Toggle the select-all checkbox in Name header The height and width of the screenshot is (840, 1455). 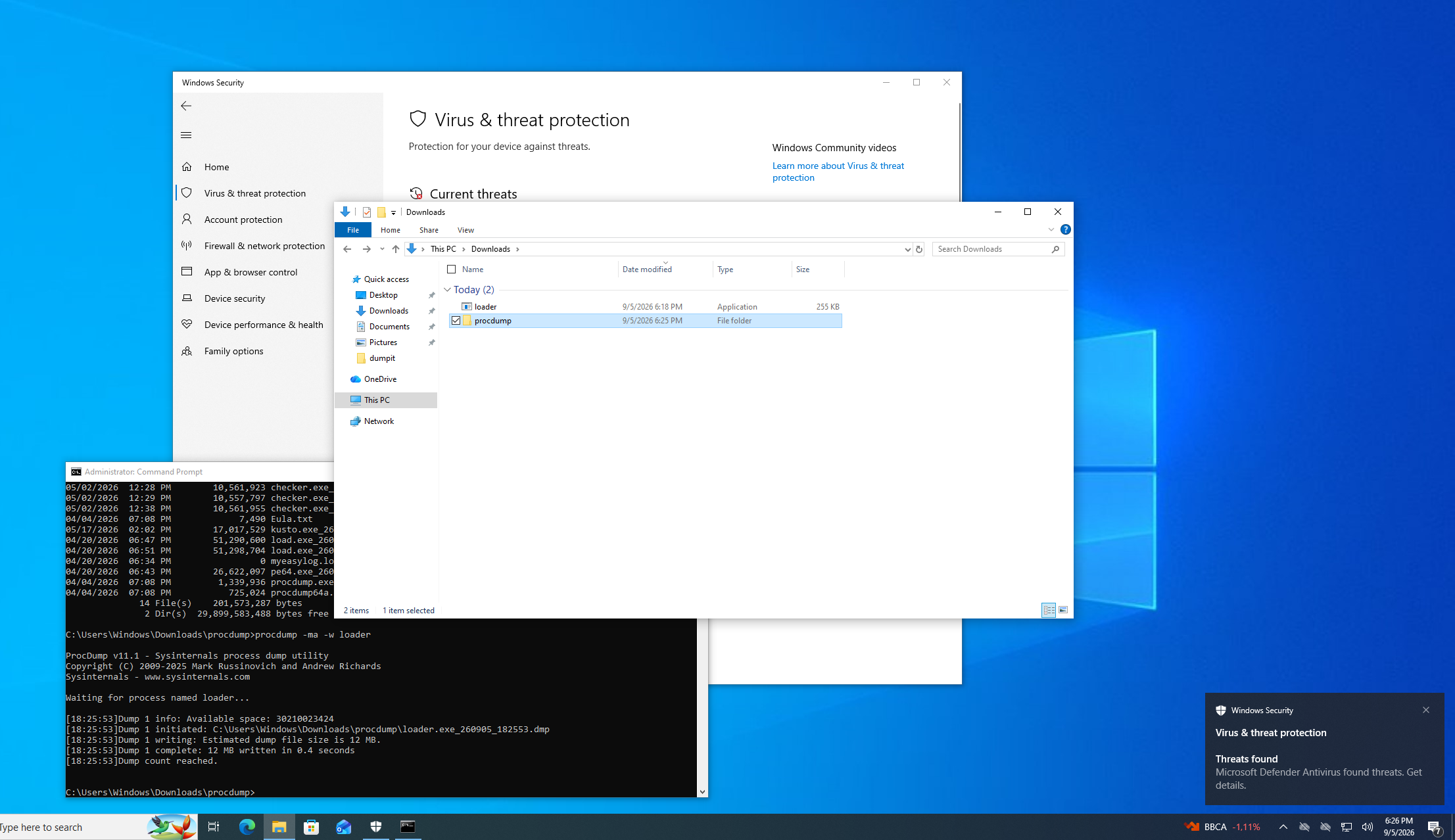click(x=451, y=269)
